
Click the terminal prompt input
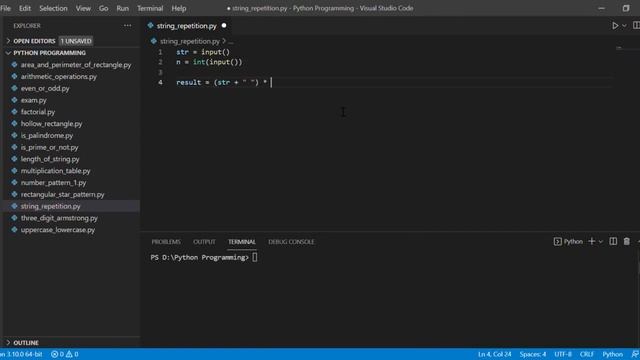click(x=255, y=258)
